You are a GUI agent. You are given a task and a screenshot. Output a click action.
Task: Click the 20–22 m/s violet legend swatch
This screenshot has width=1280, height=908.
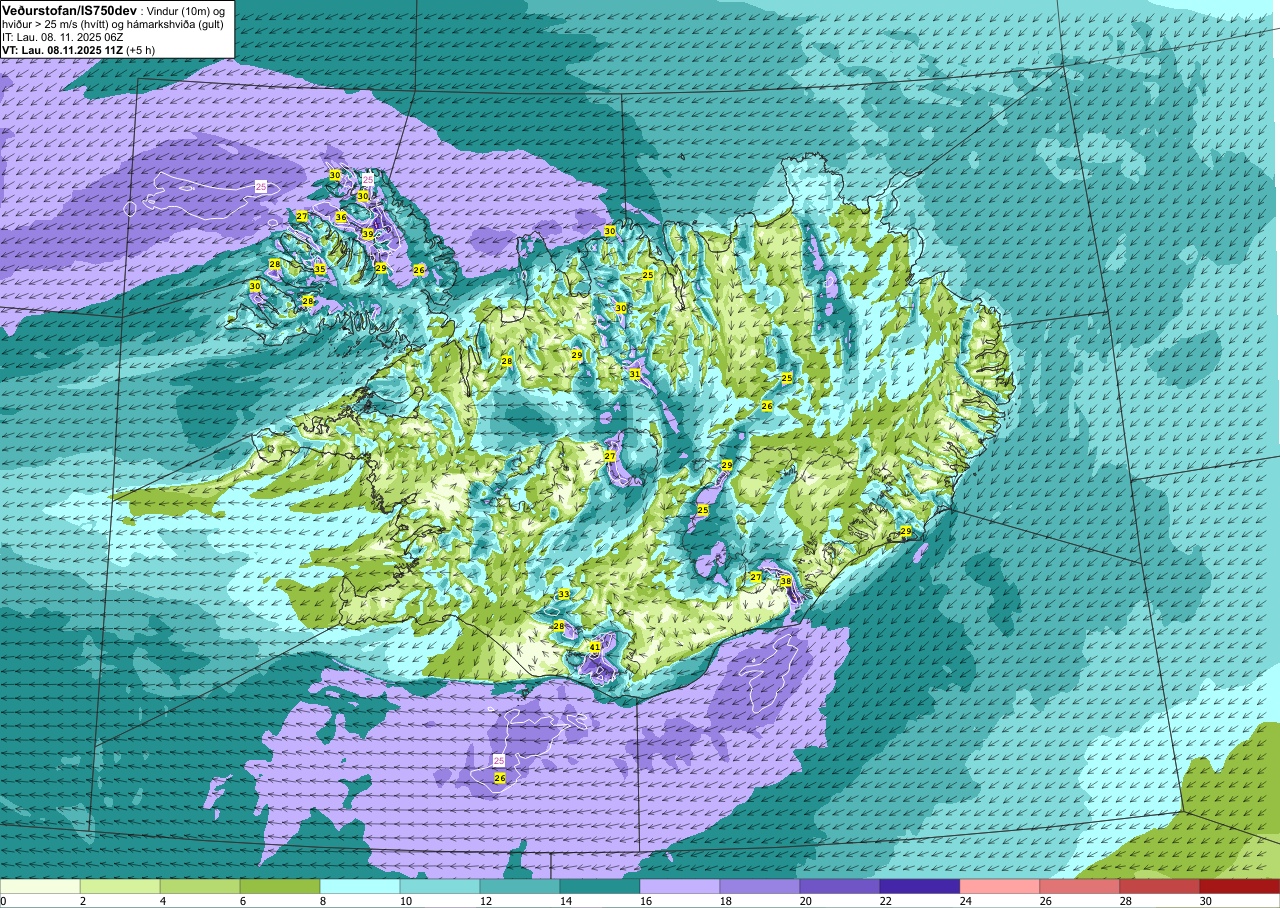[840, 886]
